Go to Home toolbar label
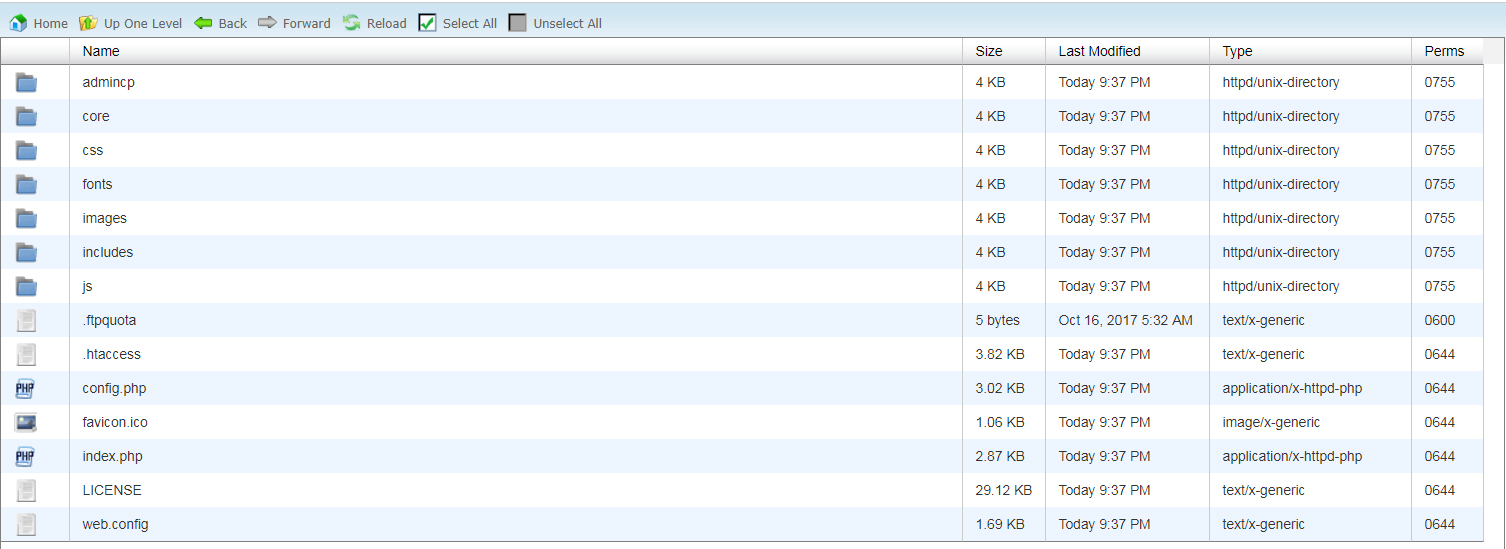This screenshot has width=1506, height=549. coord(51,23)
